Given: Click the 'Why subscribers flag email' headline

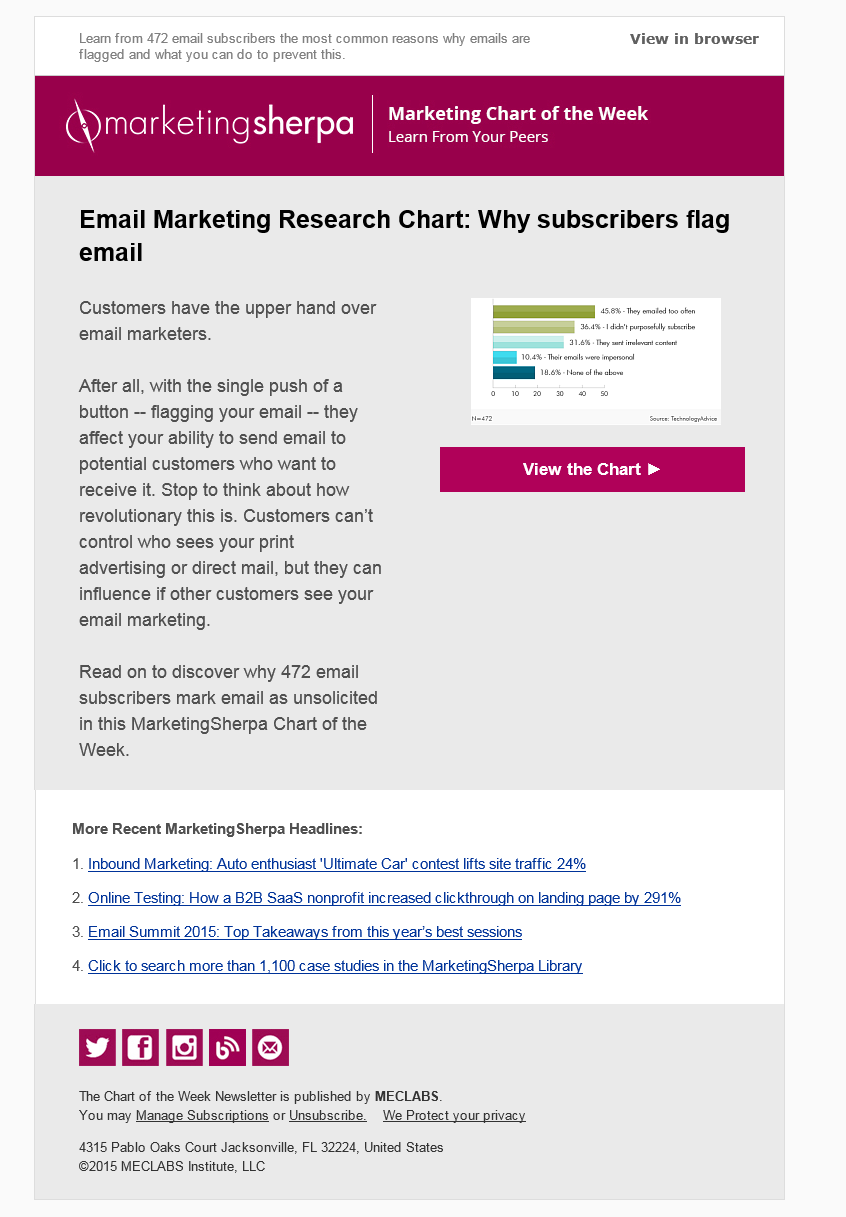Looking at the screenshot, I should click(x=404, y=236).
